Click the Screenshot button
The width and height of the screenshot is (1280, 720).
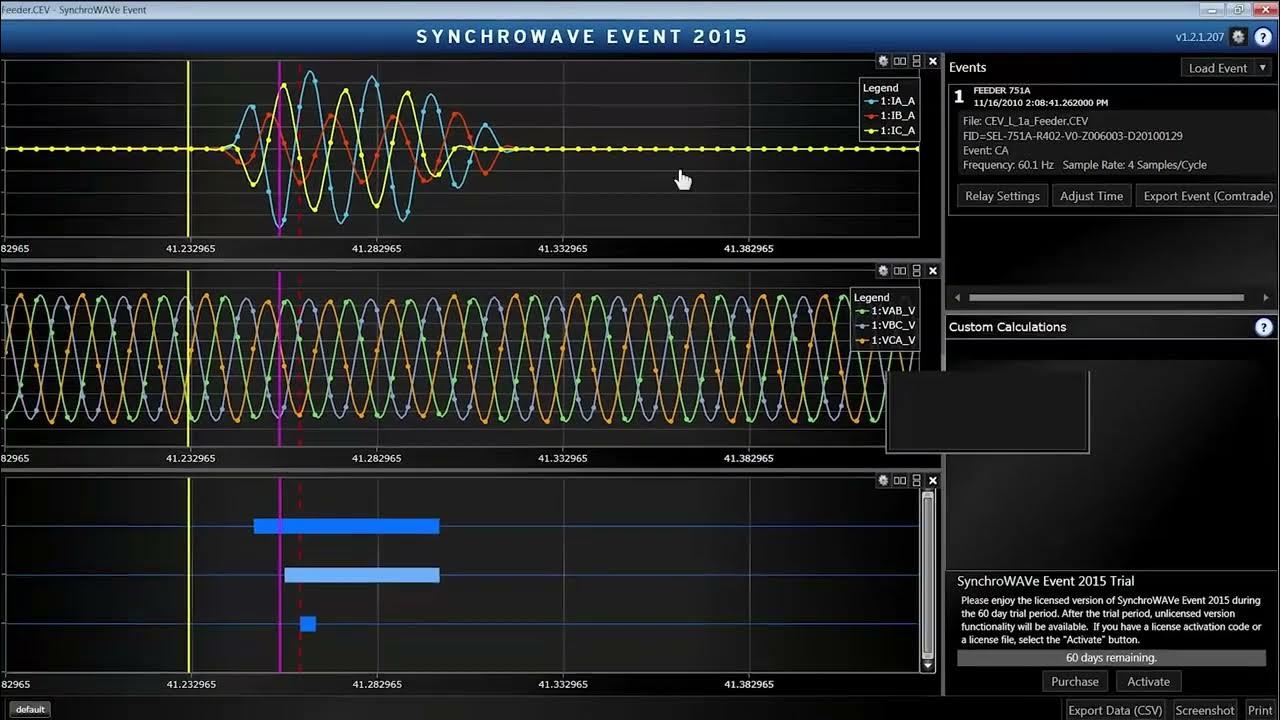coord(1204,710)
